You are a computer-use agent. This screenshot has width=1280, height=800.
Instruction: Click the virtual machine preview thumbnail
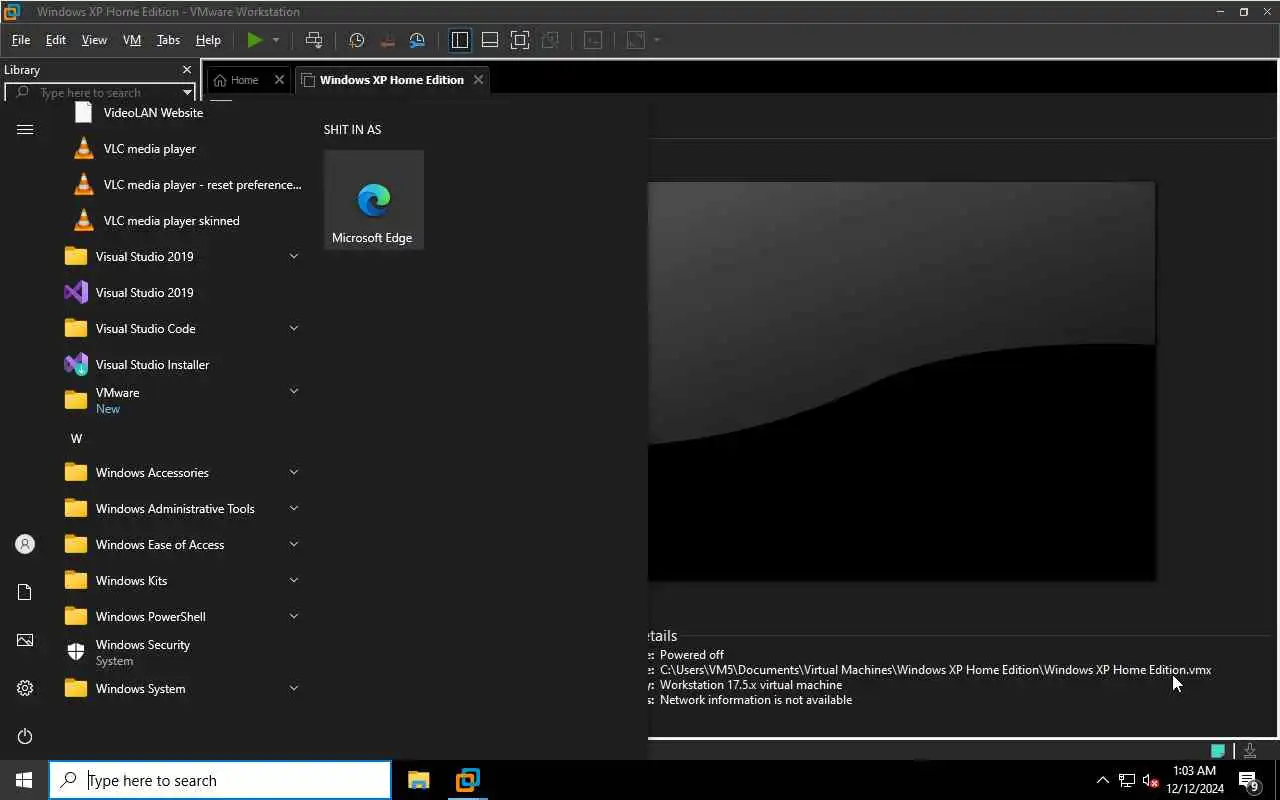pos(901,381)
